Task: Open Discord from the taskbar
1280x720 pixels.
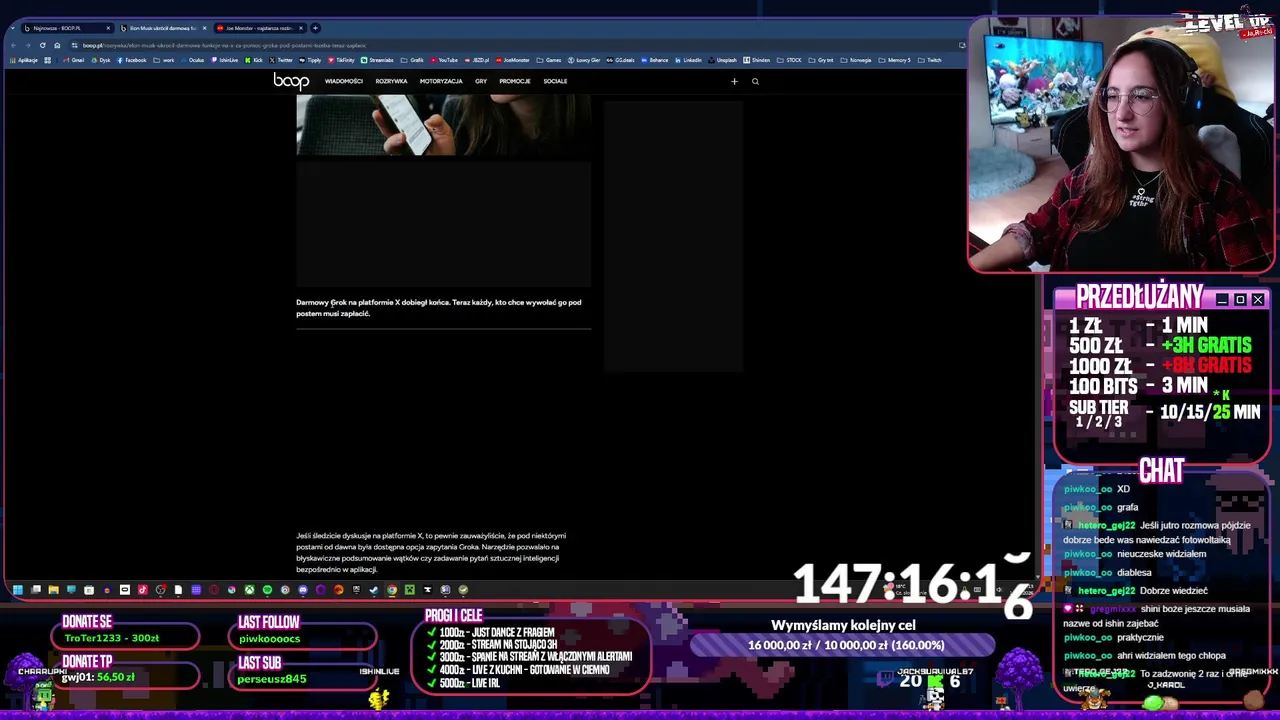Action: (303, 590)
